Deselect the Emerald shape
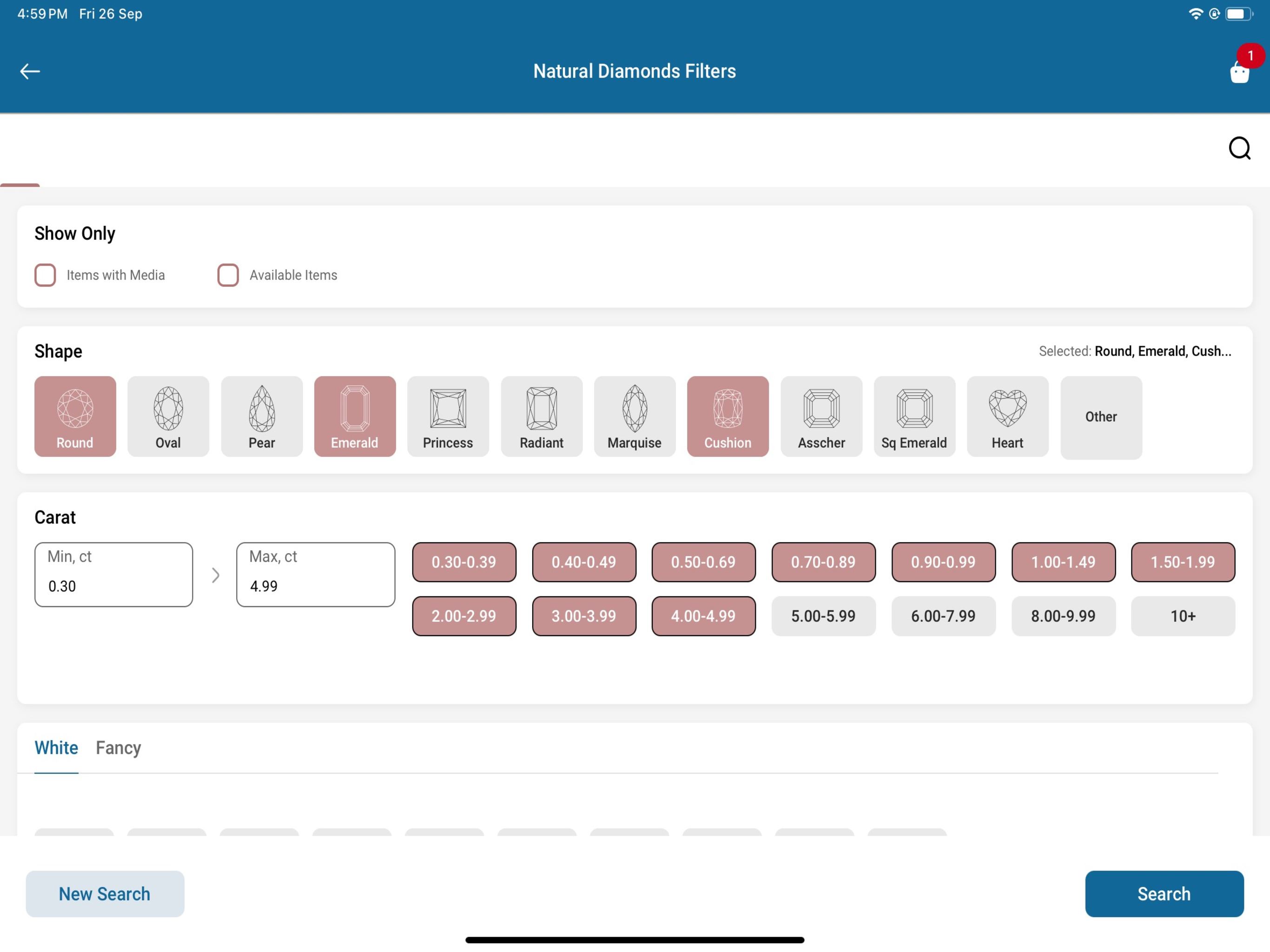 355,416
